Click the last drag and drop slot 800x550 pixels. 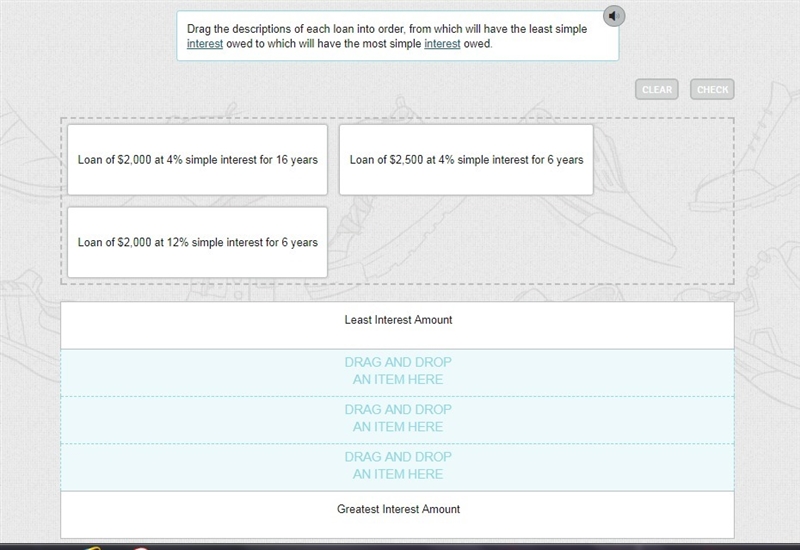coord(397,467)
